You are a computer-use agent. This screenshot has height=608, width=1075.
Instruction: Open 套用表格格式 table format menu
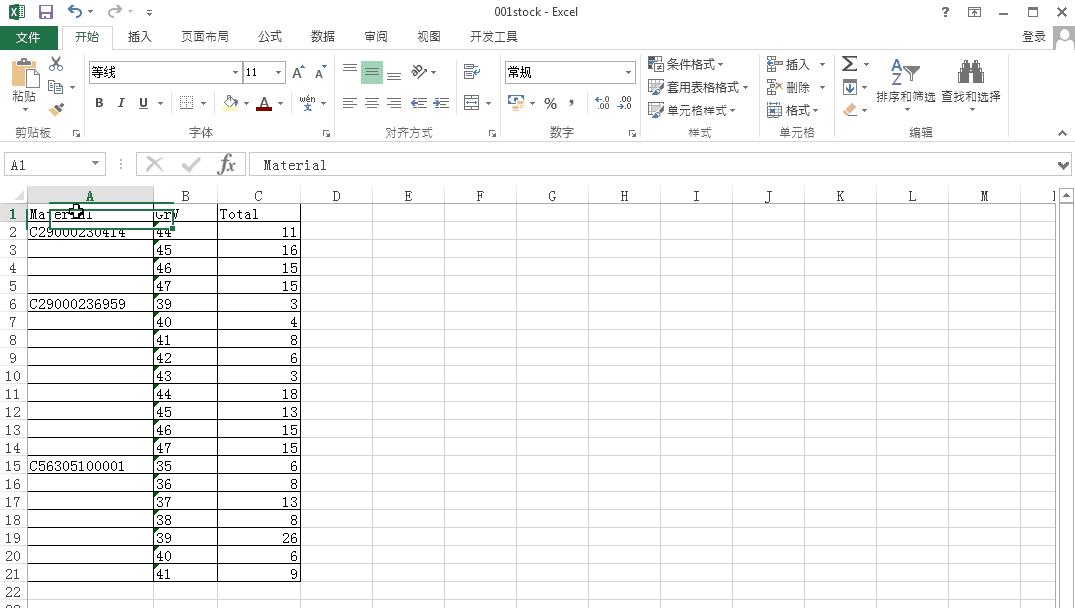pos(698,87)
